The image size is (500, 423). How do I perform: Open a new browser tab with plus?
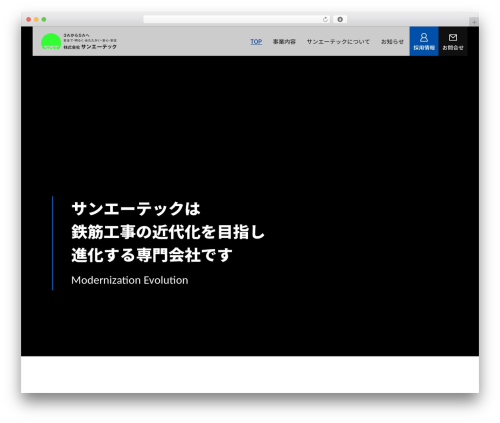(x=474, y=22)
